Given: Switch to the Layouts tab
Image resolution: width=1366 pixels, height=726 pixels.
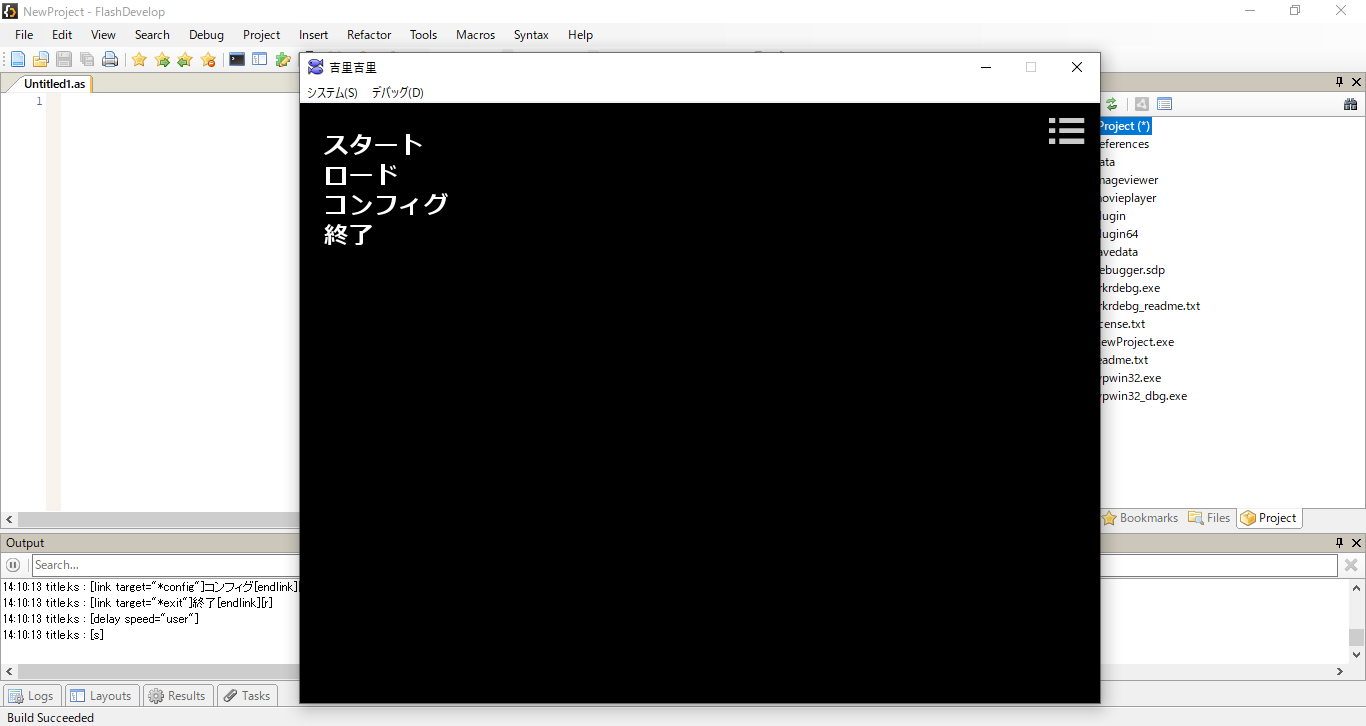Looking at the screenshot, I should [101, 696].
